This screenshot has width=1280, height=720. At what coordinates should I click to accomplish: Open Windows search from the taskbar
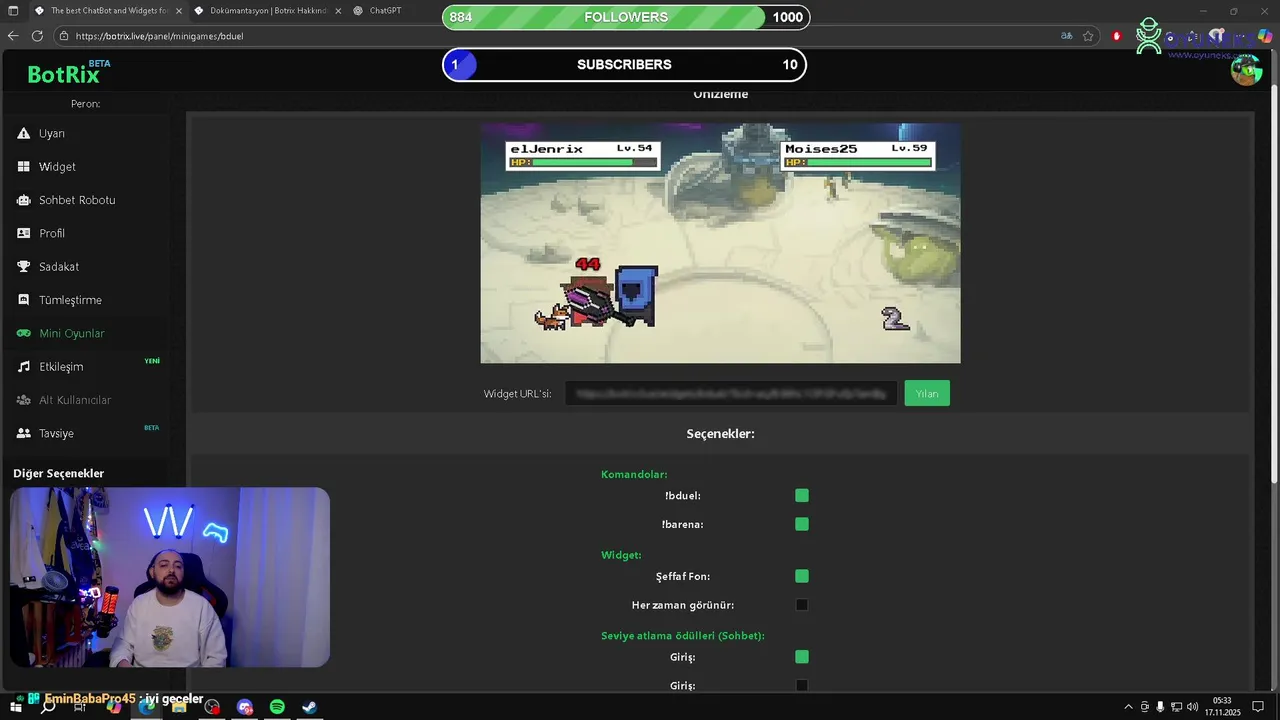pos(48,707)
